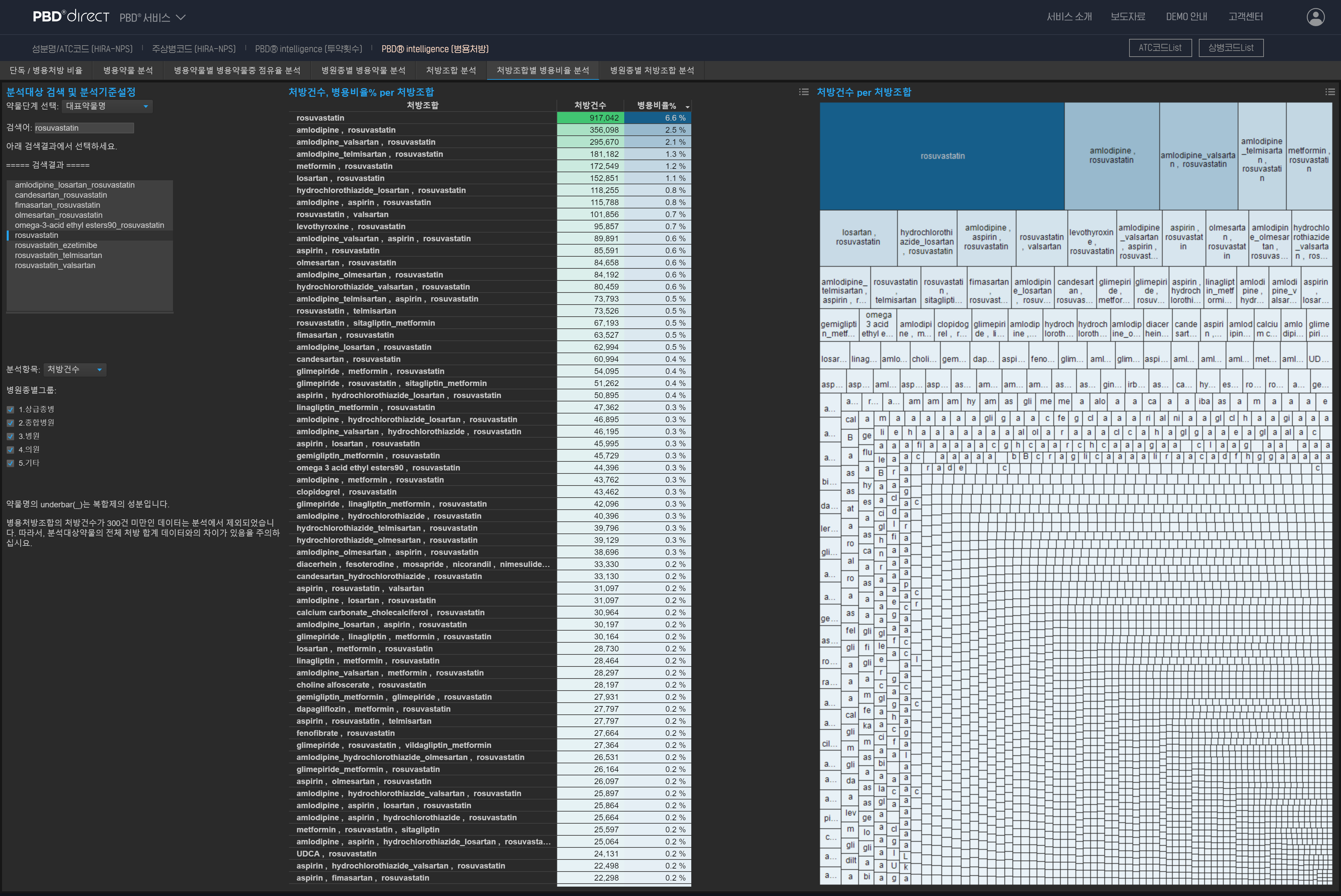The width and height of the screenshot is (1341, 896).
Task: Toggle the 3.병원 checkbox
Action: tap(10, 437)
